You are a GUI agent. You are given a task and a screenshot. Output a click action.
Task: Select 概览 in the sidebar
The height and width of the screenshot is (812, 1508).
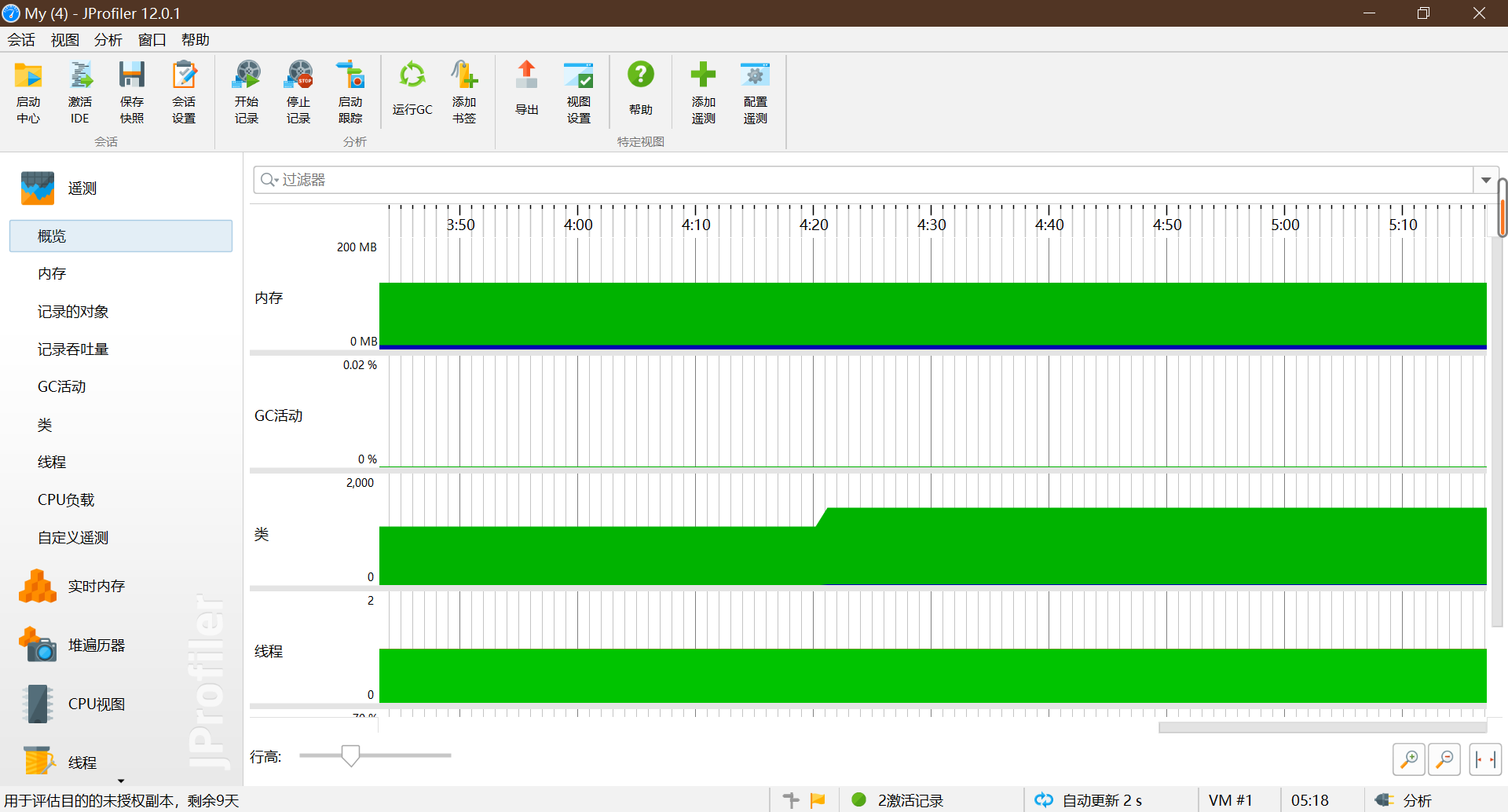[121, 236]
